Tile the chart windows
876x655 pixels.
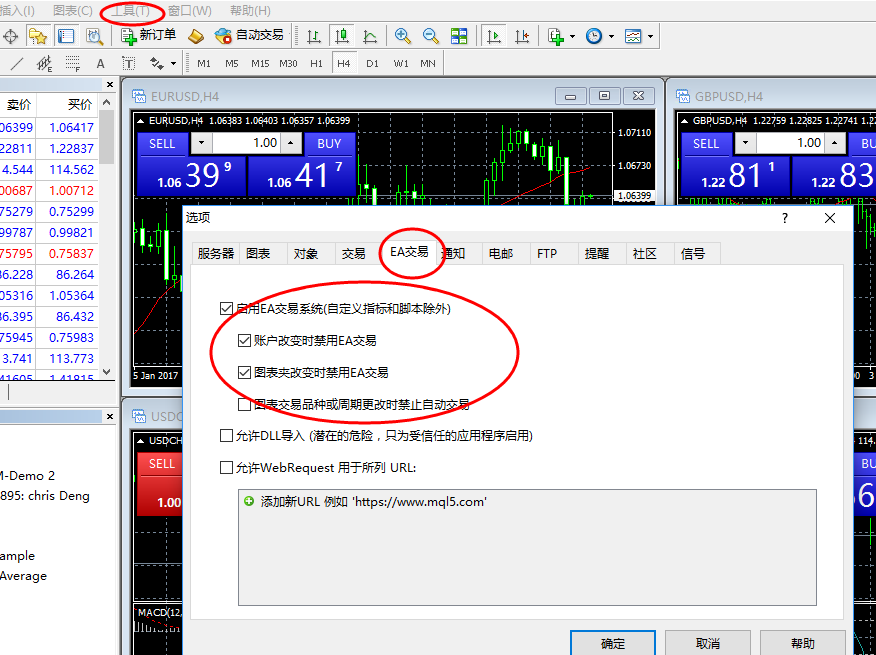click(459, 36)
